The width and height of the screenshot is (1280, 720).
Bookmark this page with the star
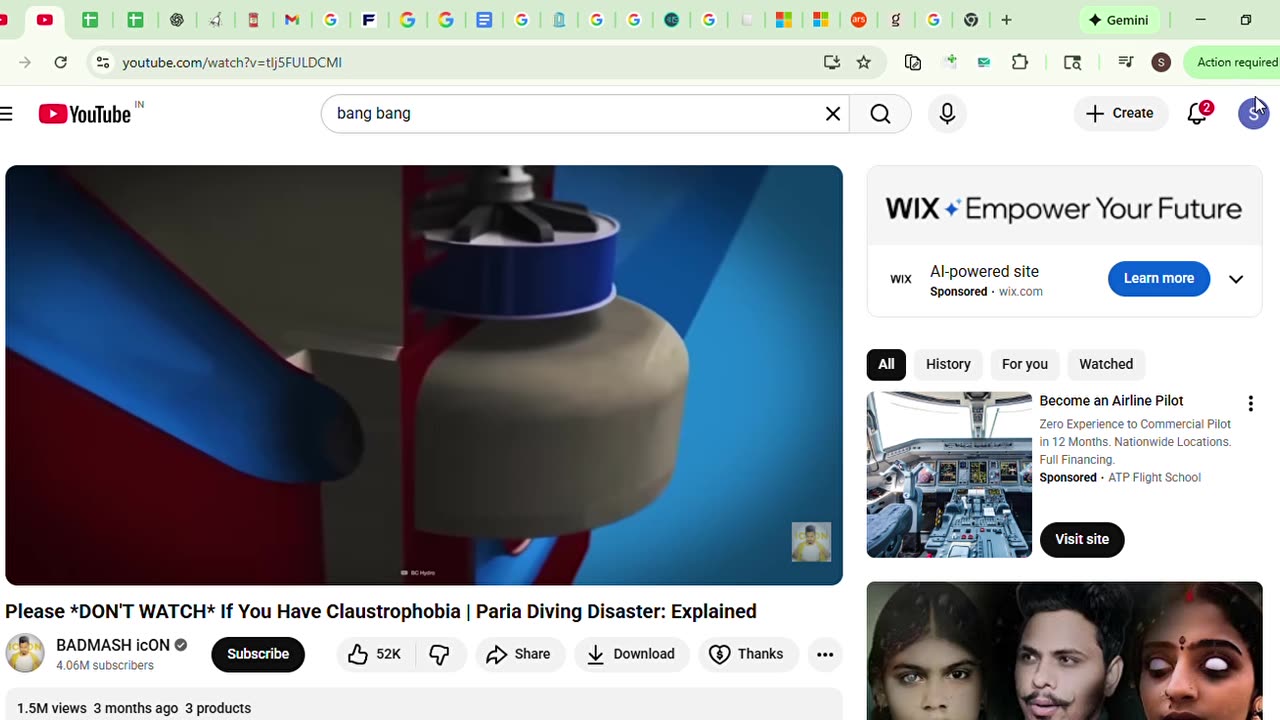tap(864, 62)
